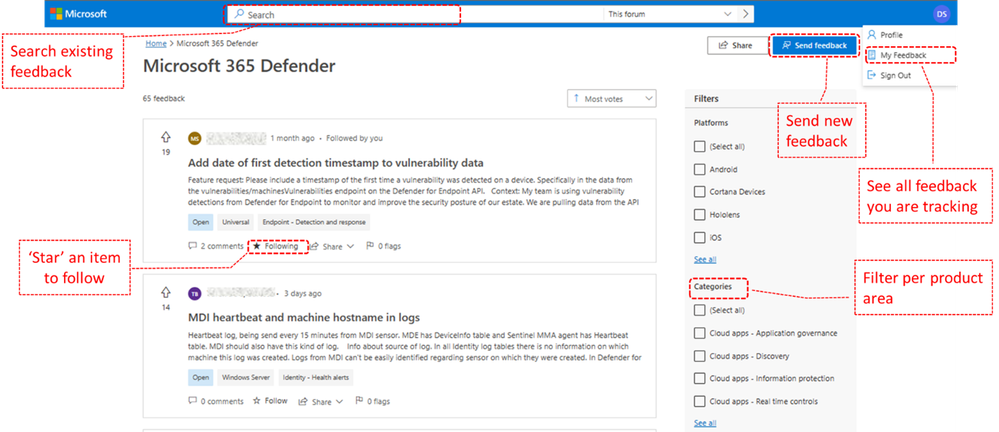The width and height of the screenshot is (999, 432).
Task: Click the Universal platform tag
Action: [x=235, y=222]
